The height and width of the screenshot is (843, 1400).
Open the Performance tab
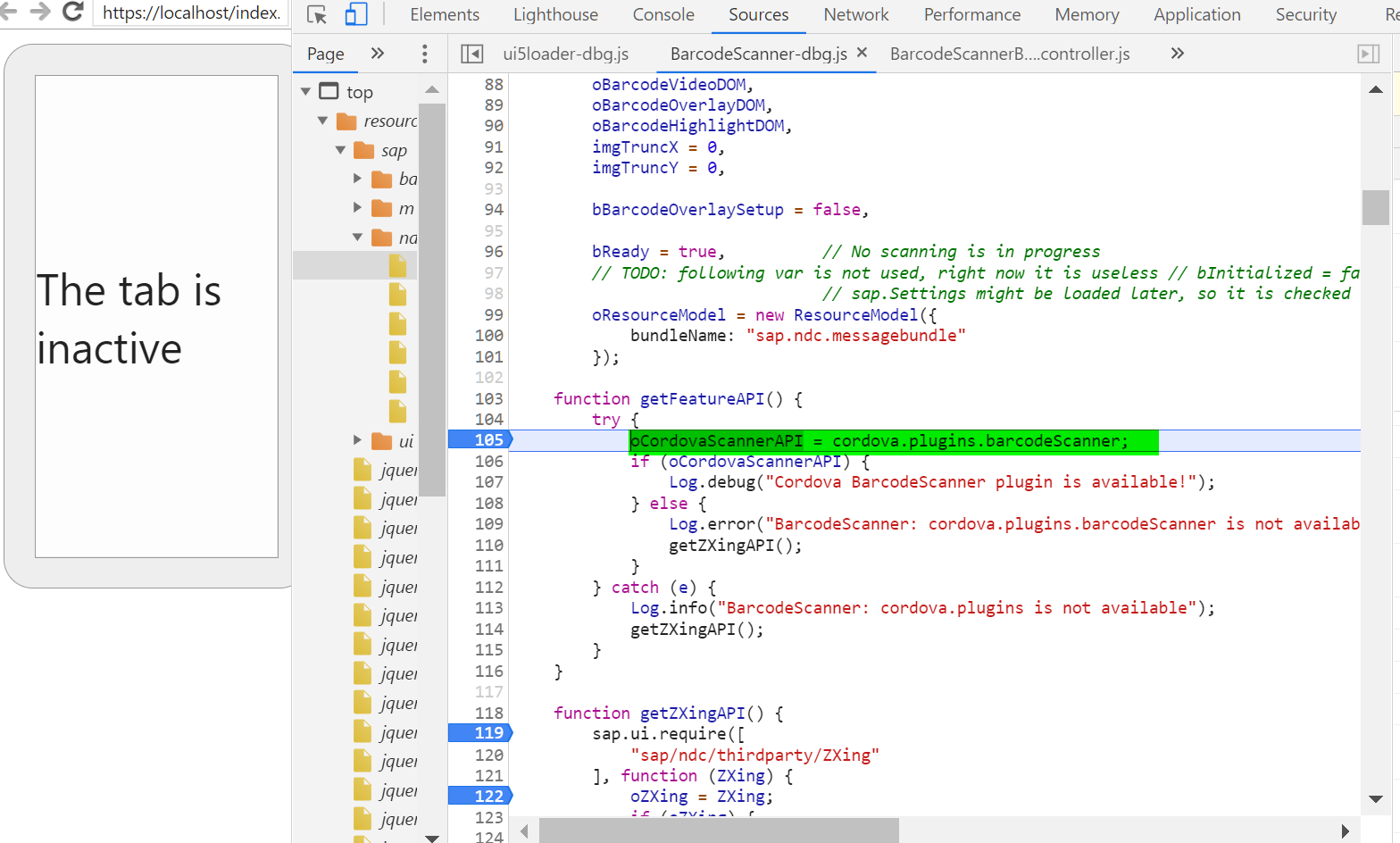972,14
